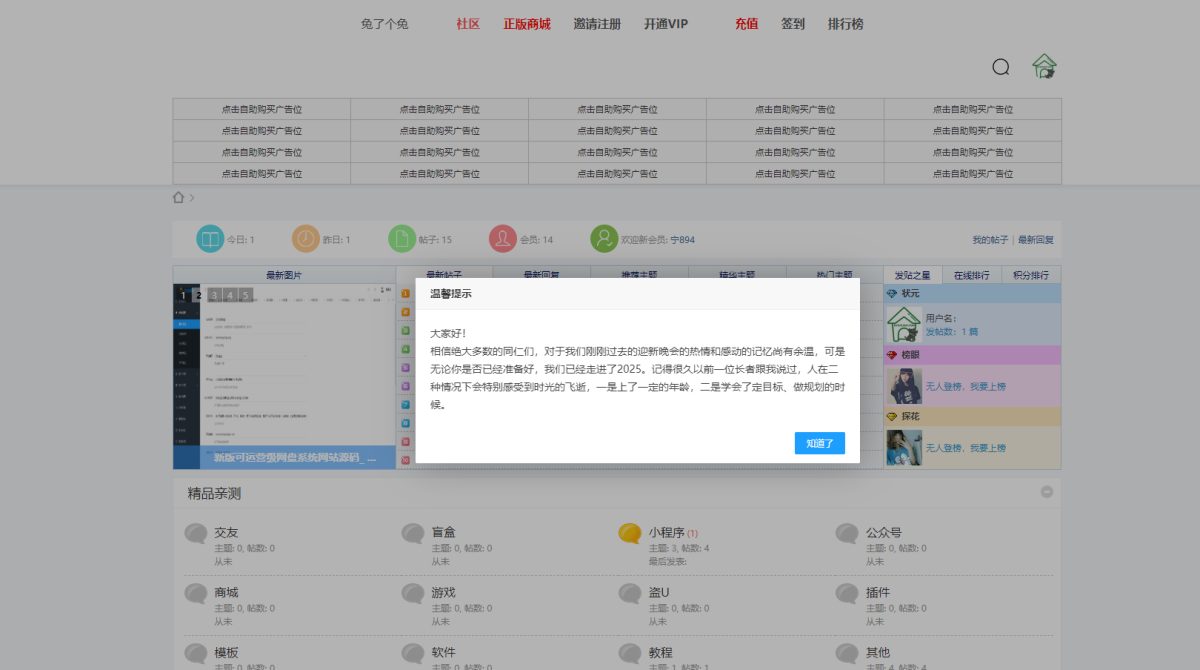
Task: Click the 其他 forum bubble icon
Action: [847, 654]
